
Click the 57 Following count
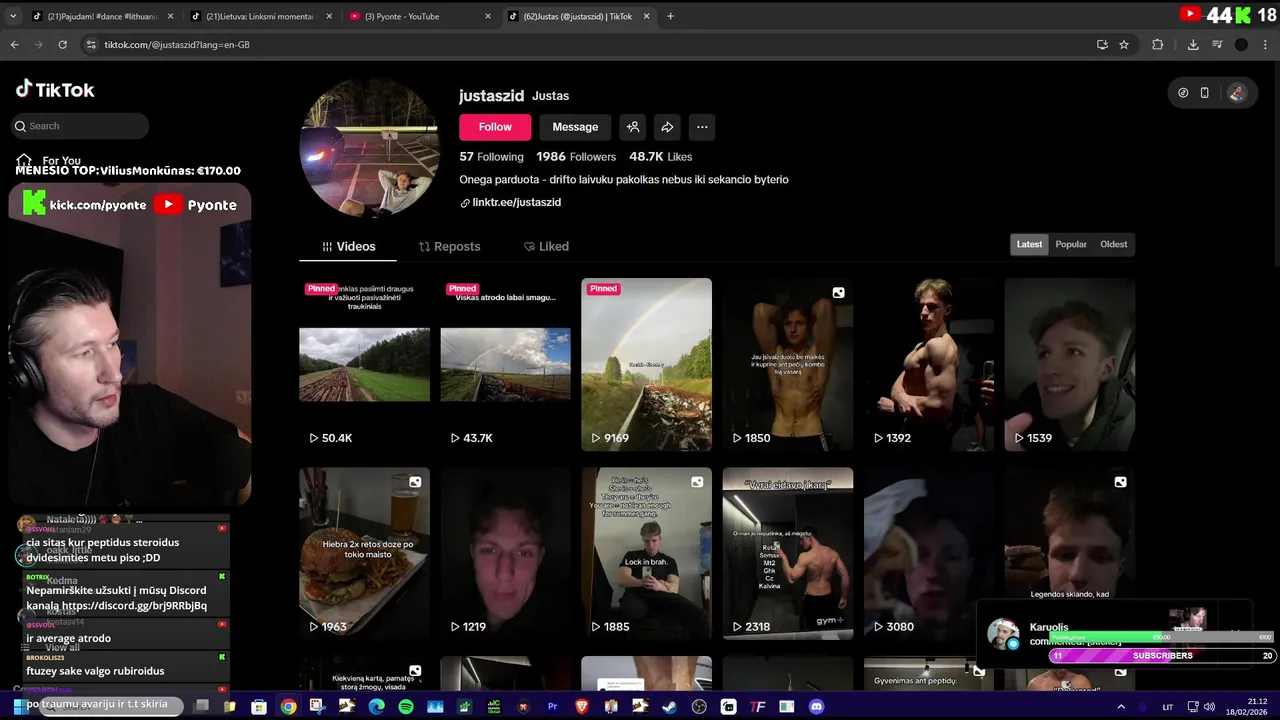pos(491,157)
